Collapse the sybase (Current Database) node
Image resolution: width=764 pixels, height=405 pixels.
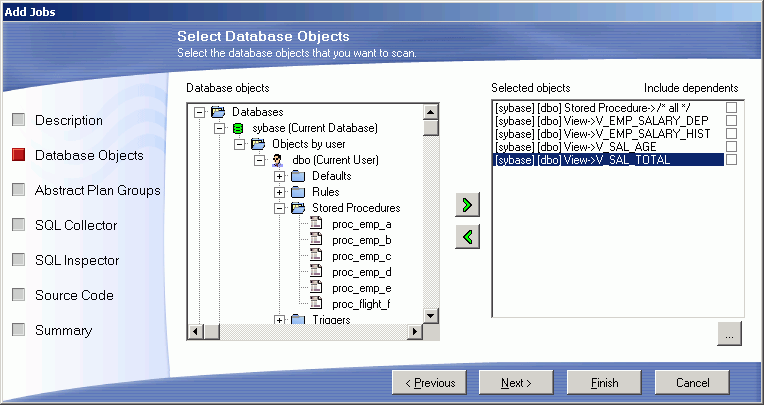click(220, 129)
